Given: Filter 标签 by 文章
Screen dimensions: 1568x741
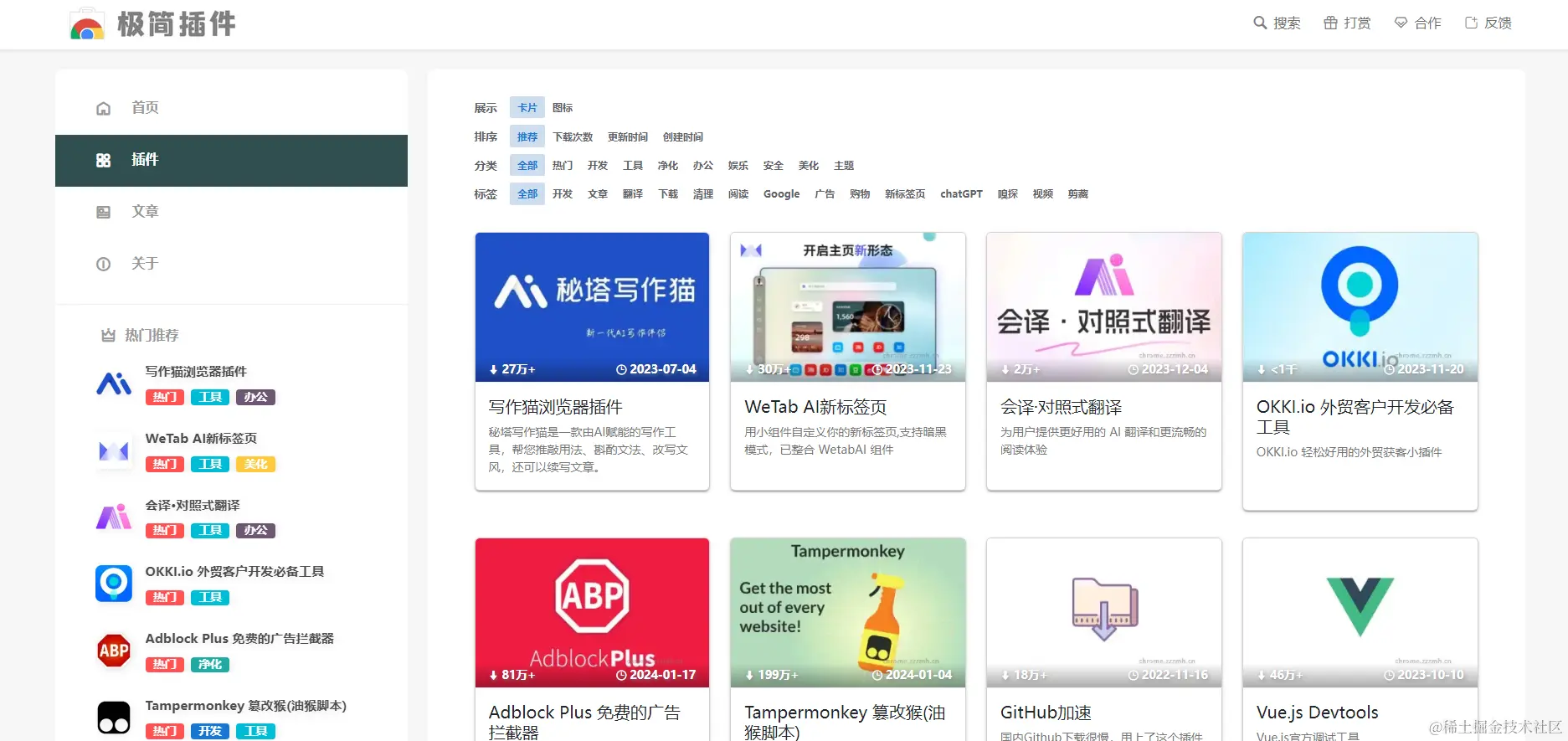Looking at the screenshot, I should pos(598,193).
